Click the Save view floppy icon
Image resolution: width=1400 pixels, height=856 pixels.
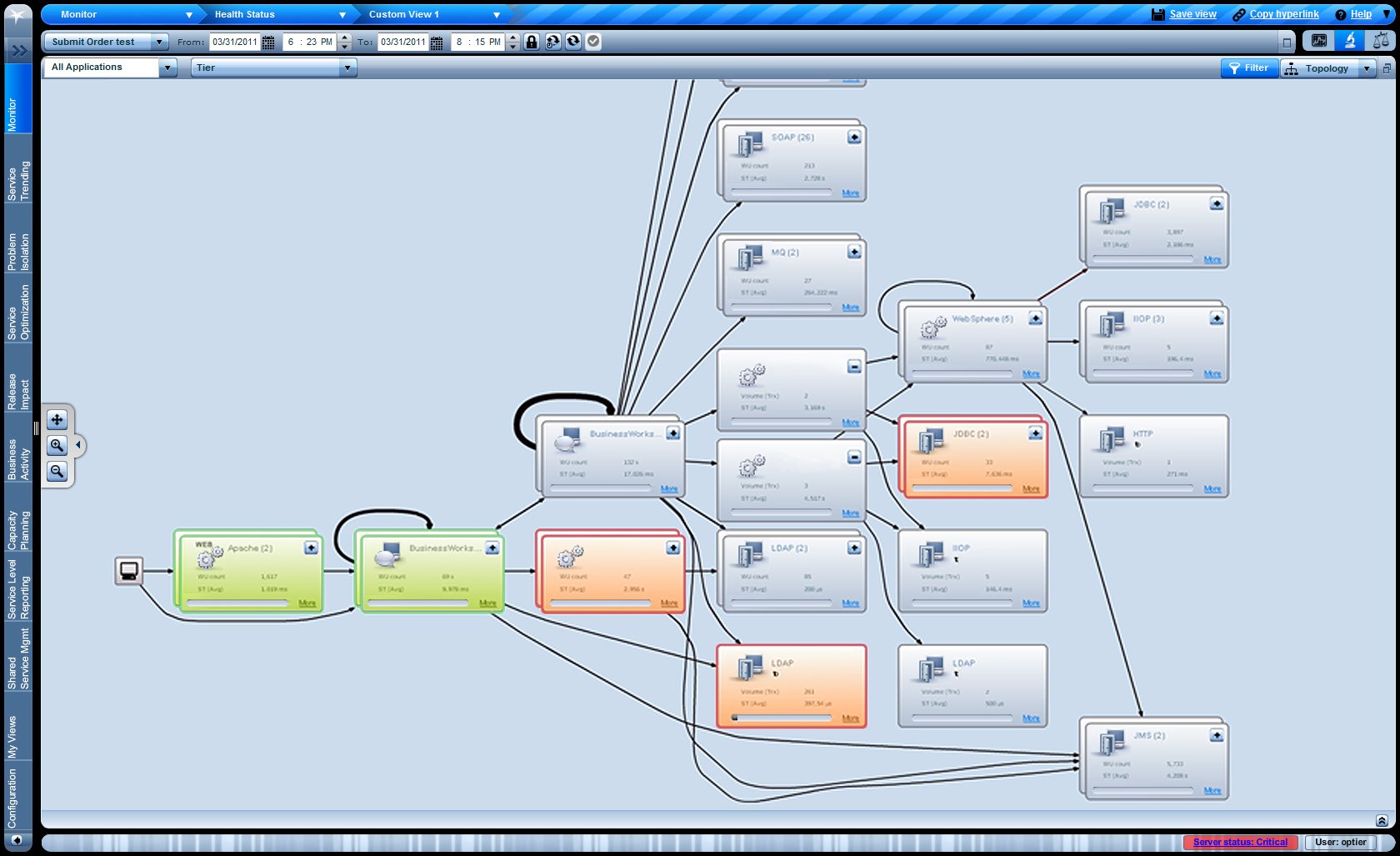(x=1158, y=14)
